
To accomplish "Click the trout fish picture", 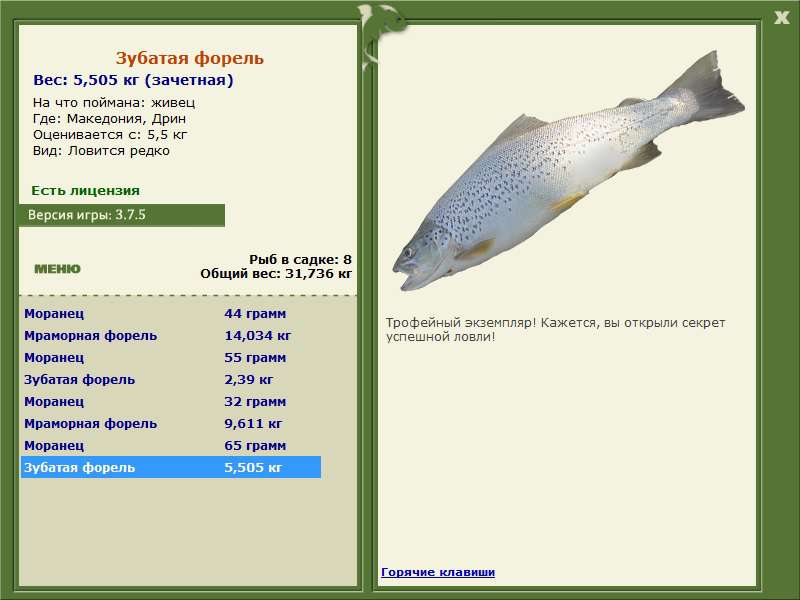I will 568,171.
